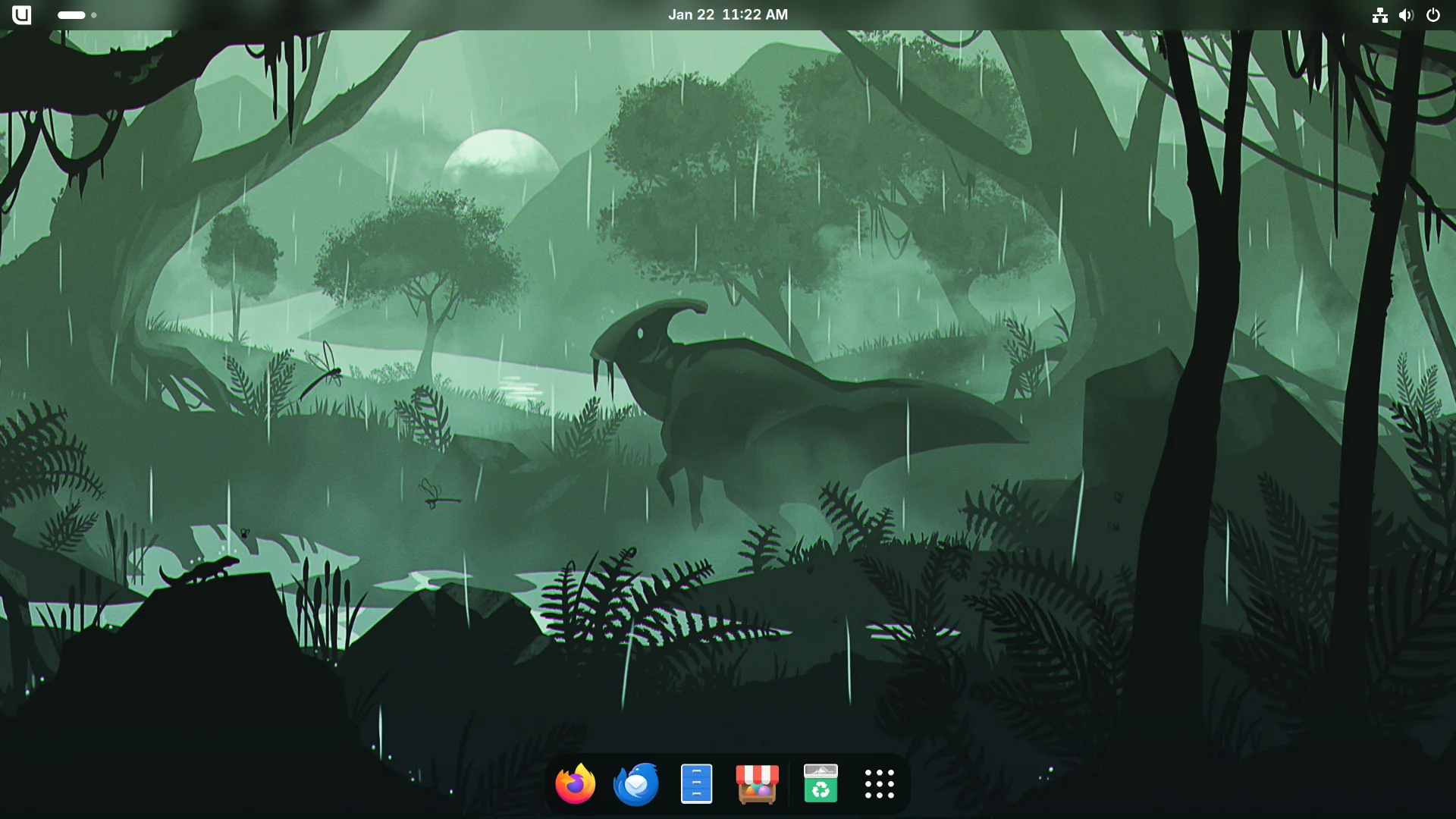Open the software store from the dock

point(757,784)
